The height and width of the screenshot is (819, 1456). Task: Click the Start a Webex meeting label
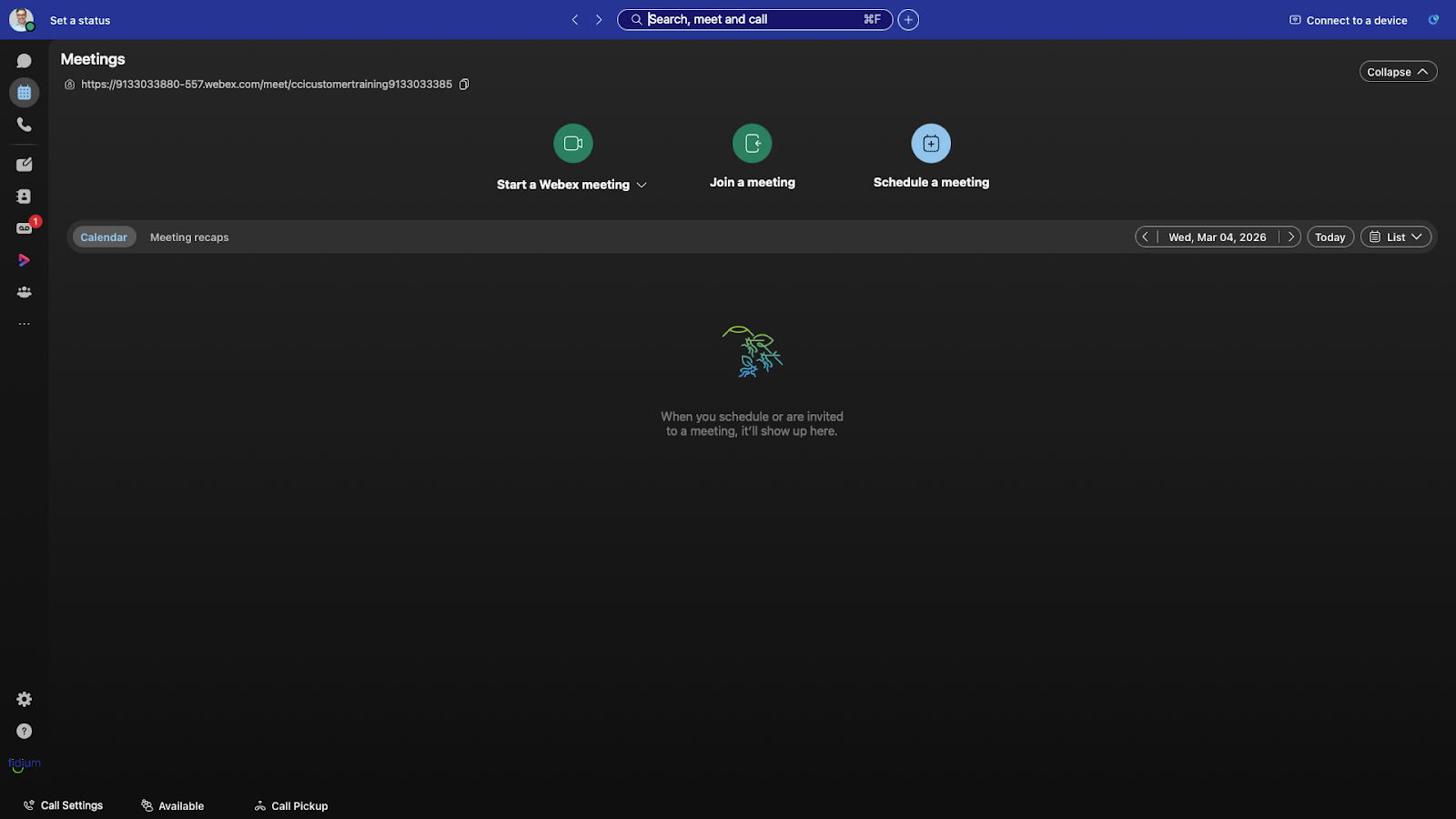point(563,185)
